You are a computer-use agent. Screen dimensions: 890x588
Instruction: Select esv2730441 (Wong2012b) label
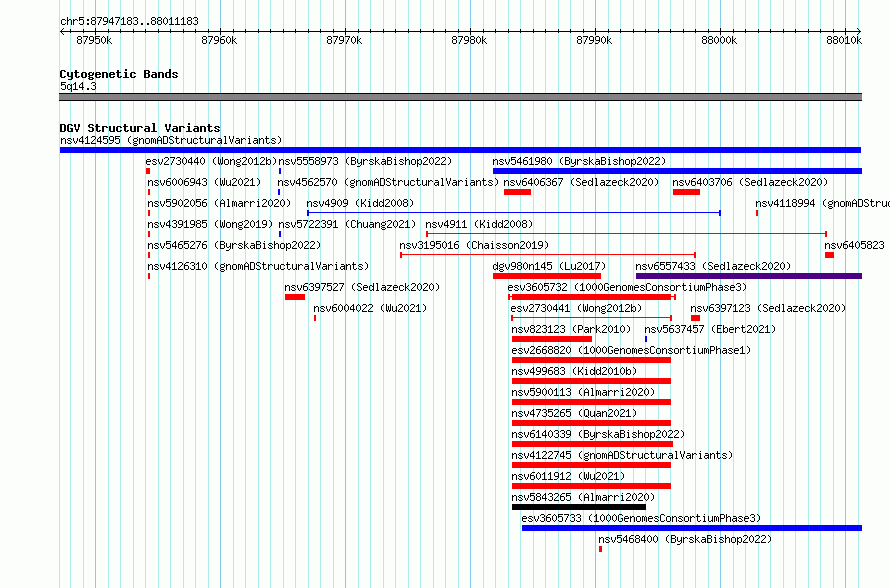pyautogui.click(x=576, y=308)
